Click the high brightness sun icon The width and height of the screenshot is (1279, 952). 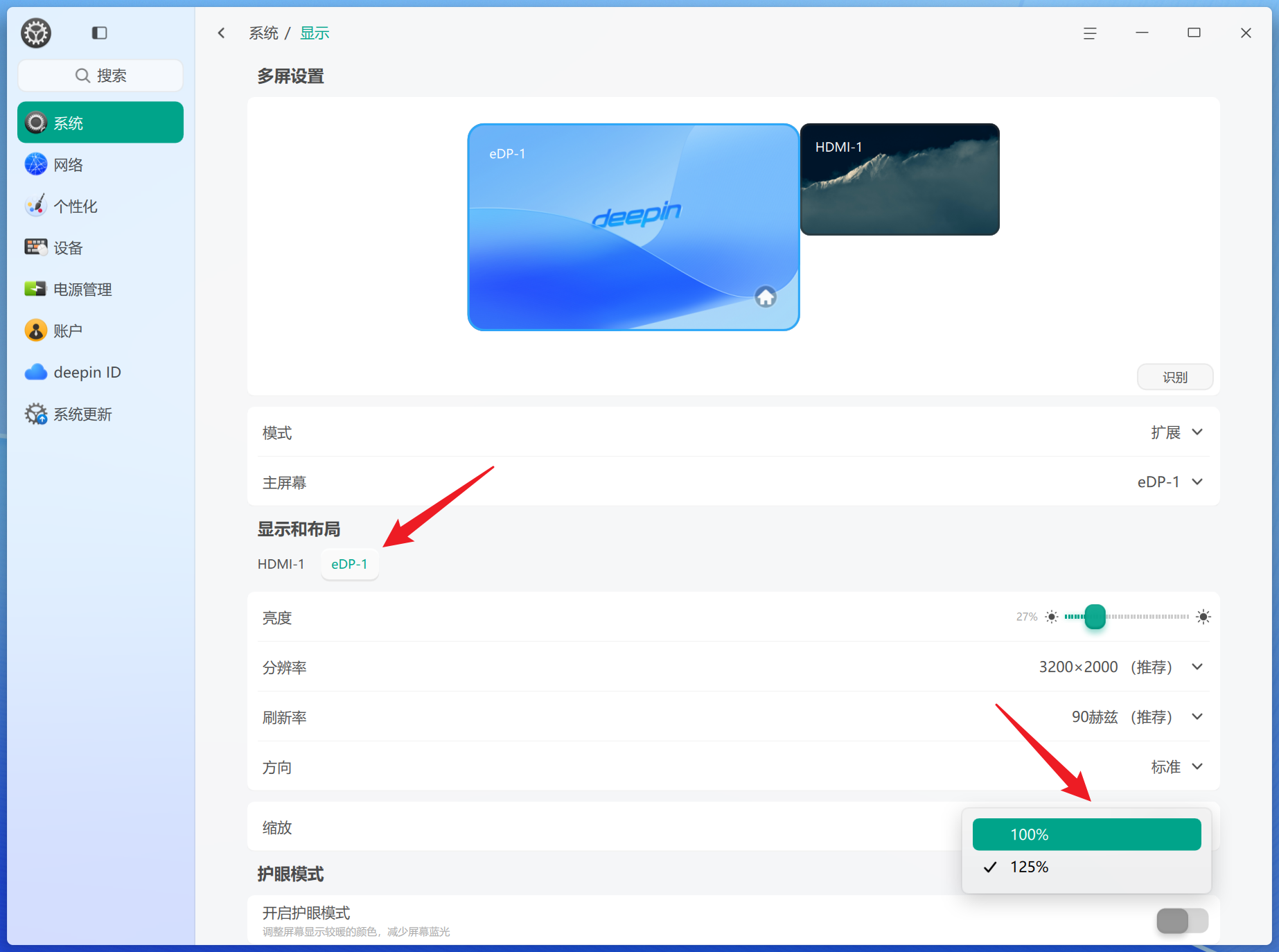1203,617
